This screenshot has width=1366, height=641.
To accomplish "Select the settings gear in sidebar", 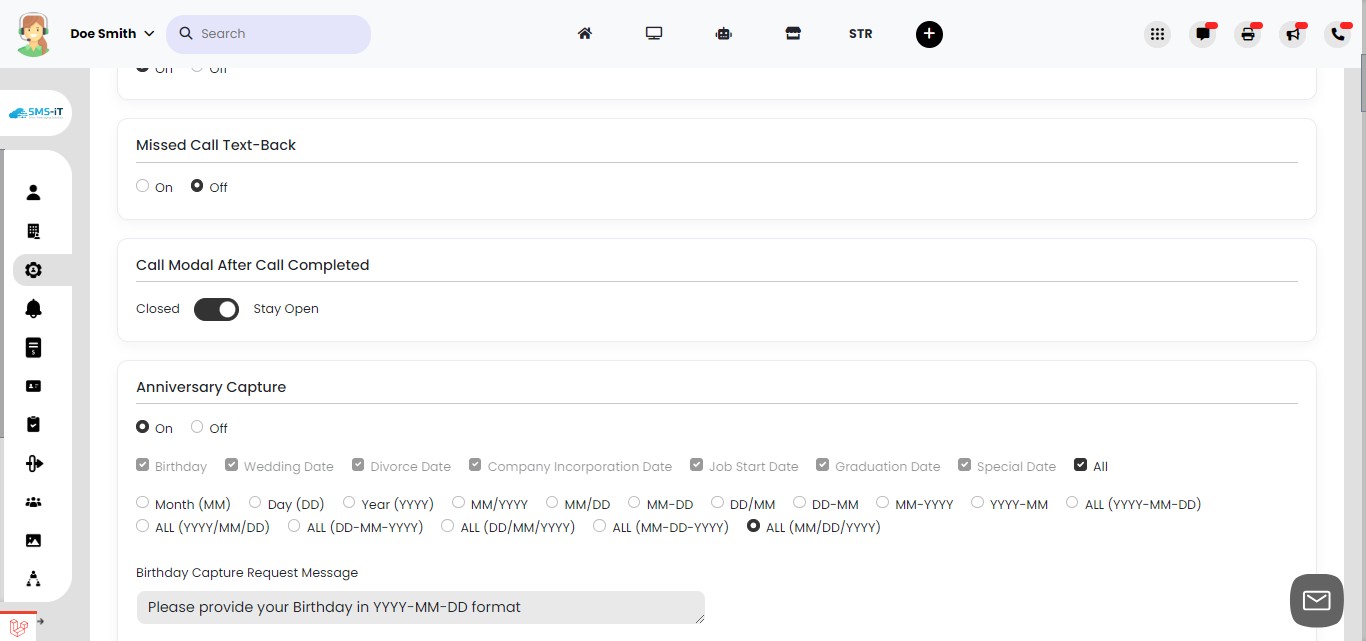I will click(33, 270).
